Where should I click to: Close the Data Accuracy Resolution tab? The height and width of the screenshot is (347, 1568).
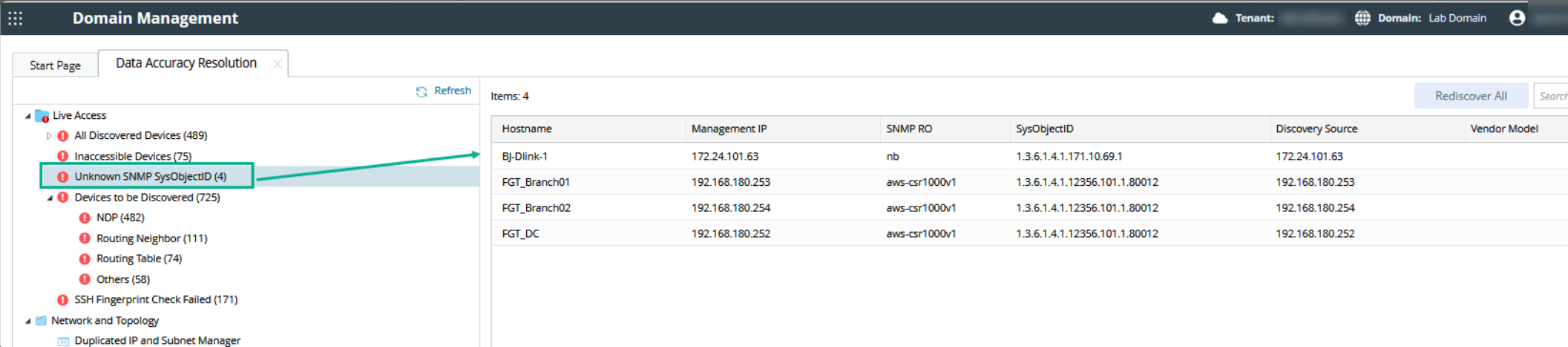coord(278,64)
